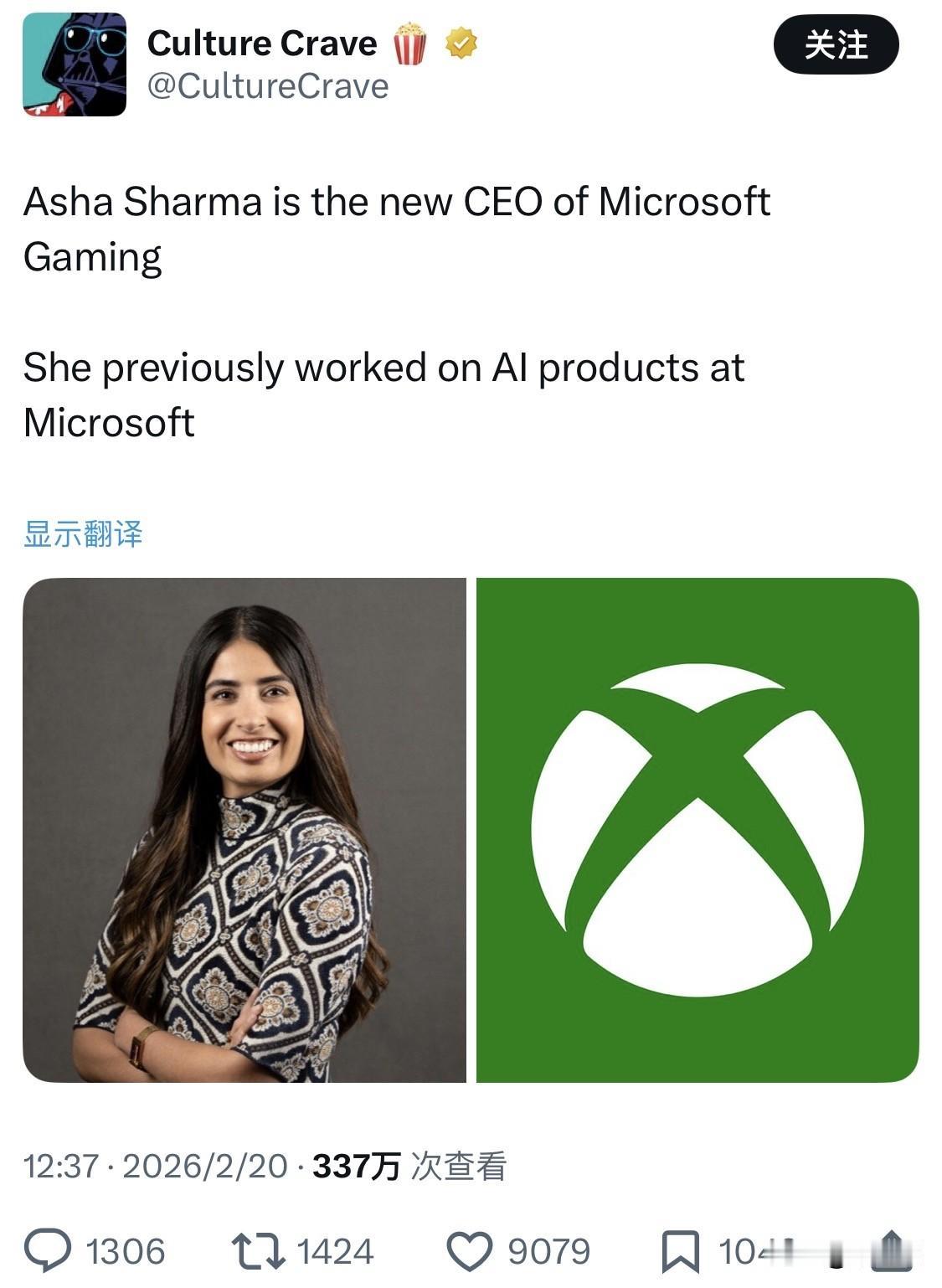
Task: Tap the popcorn emoji beside name
Action: [x=409, y=43]
